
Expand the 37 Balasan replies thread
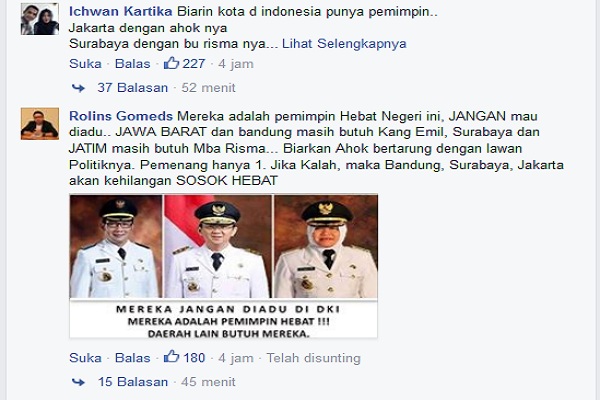[132, 88]
